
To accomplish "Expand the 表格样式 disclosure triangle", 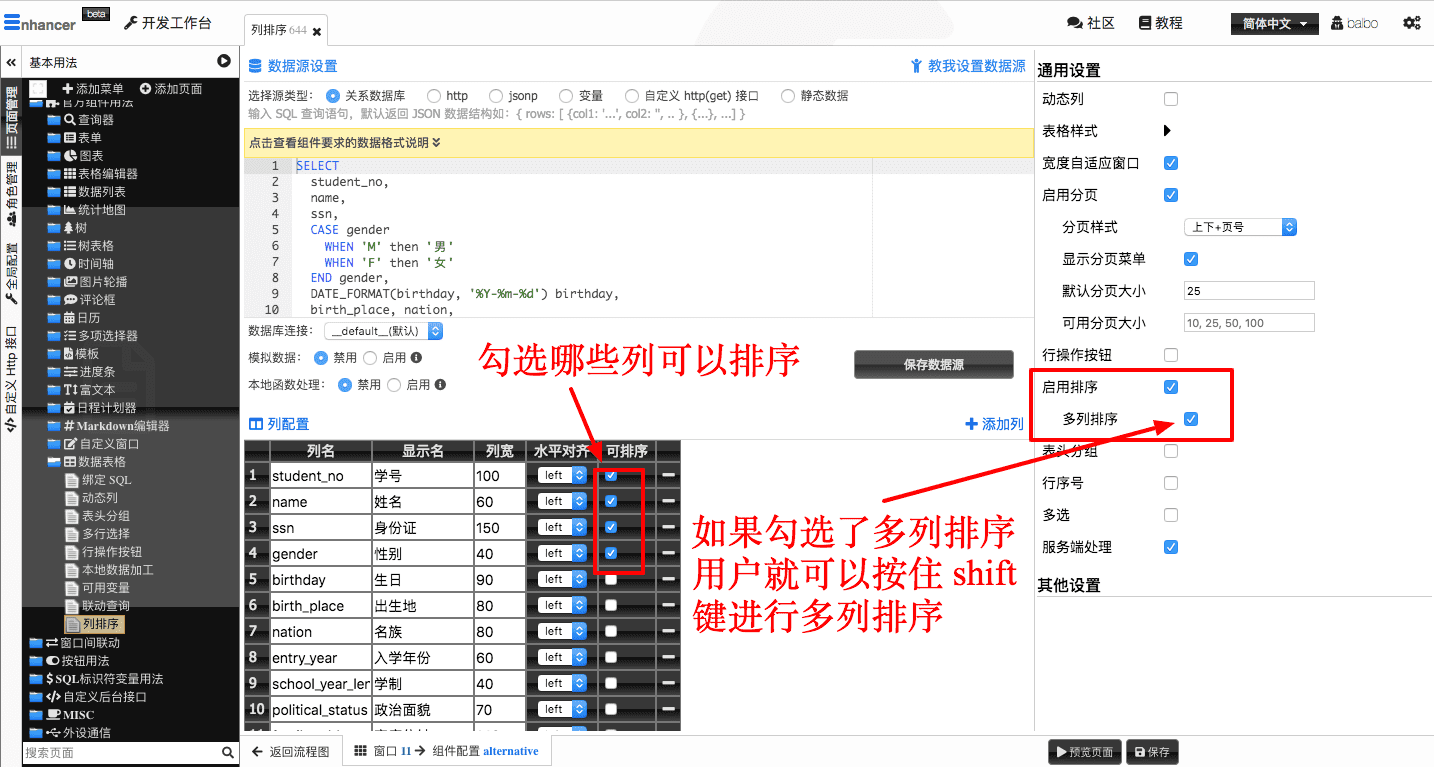I will coord(1167,131).
